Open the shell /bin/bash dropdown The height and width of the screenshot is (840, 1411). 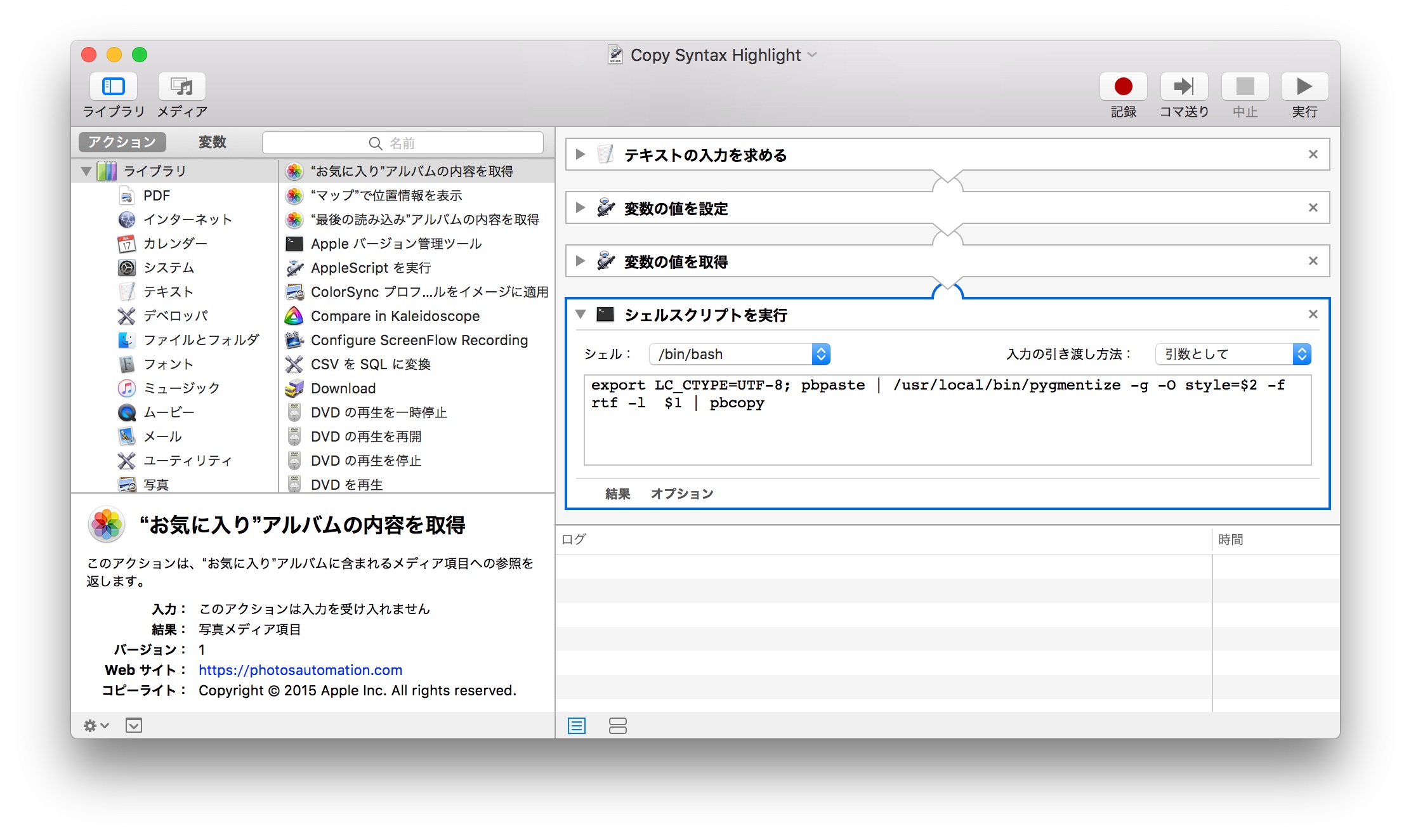point(739,354)
